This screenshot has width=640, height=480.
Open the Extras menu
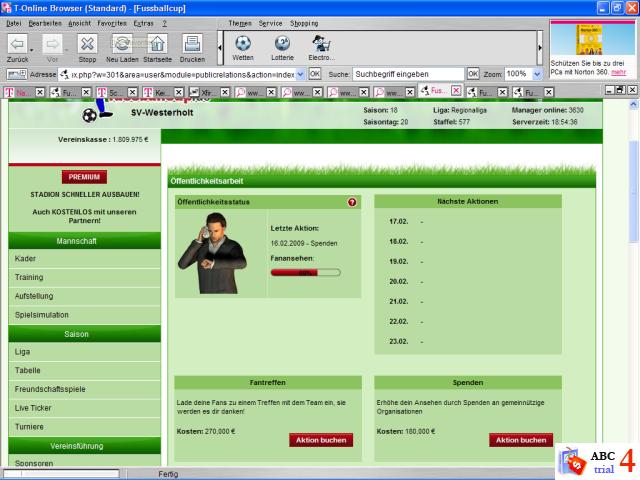(143, 22)
